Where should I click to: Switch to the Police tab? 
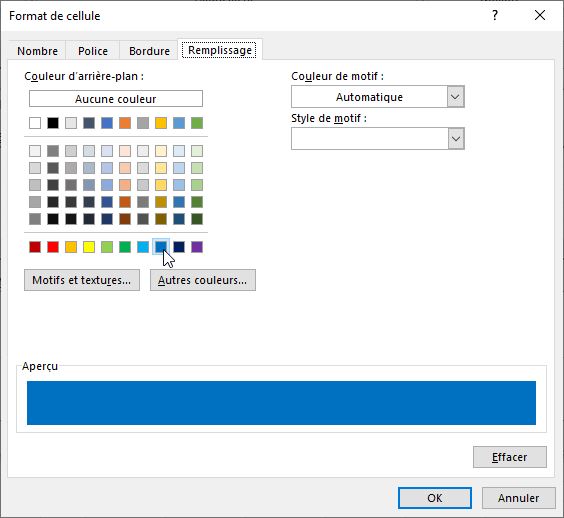pos(93,51)
